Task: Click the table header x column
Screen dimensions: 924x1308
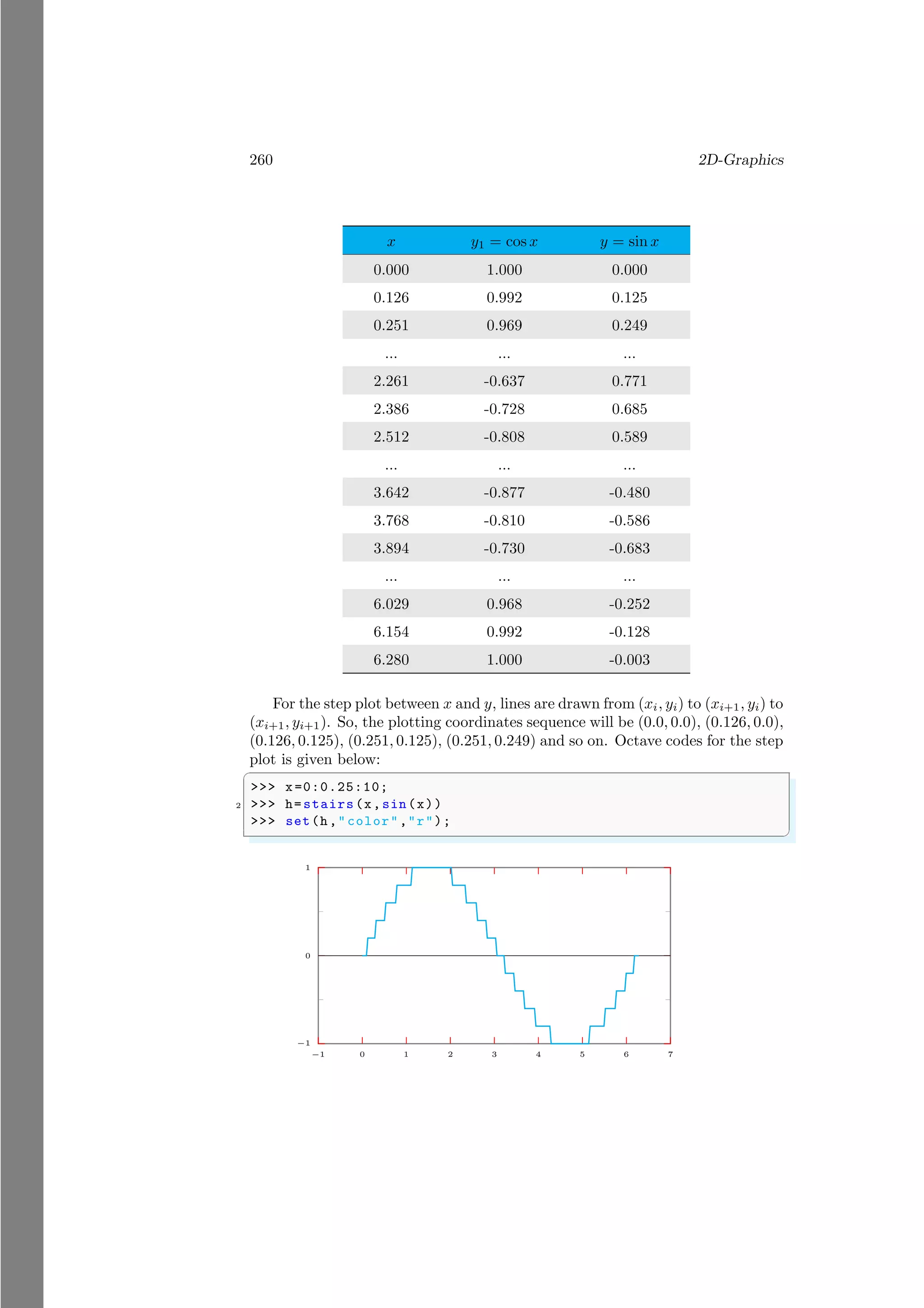Action: [391, 241]
